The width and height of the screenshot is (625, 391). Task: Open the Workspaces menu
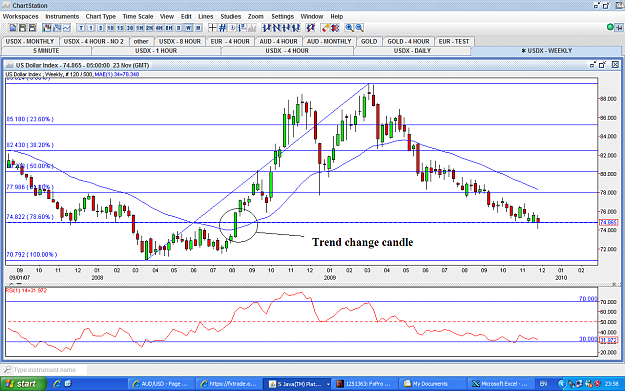pyautogui.click(x=20, y=16)
